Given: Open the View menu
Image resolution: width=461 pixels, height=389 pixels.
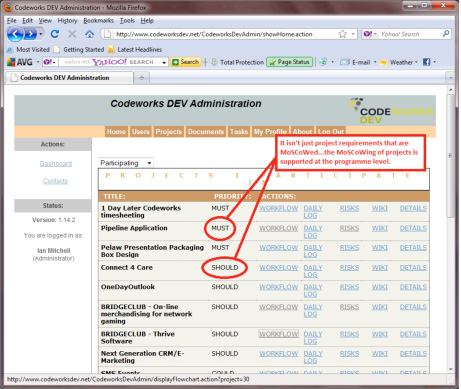Looking at the screenshot, I should pos(45,21).
